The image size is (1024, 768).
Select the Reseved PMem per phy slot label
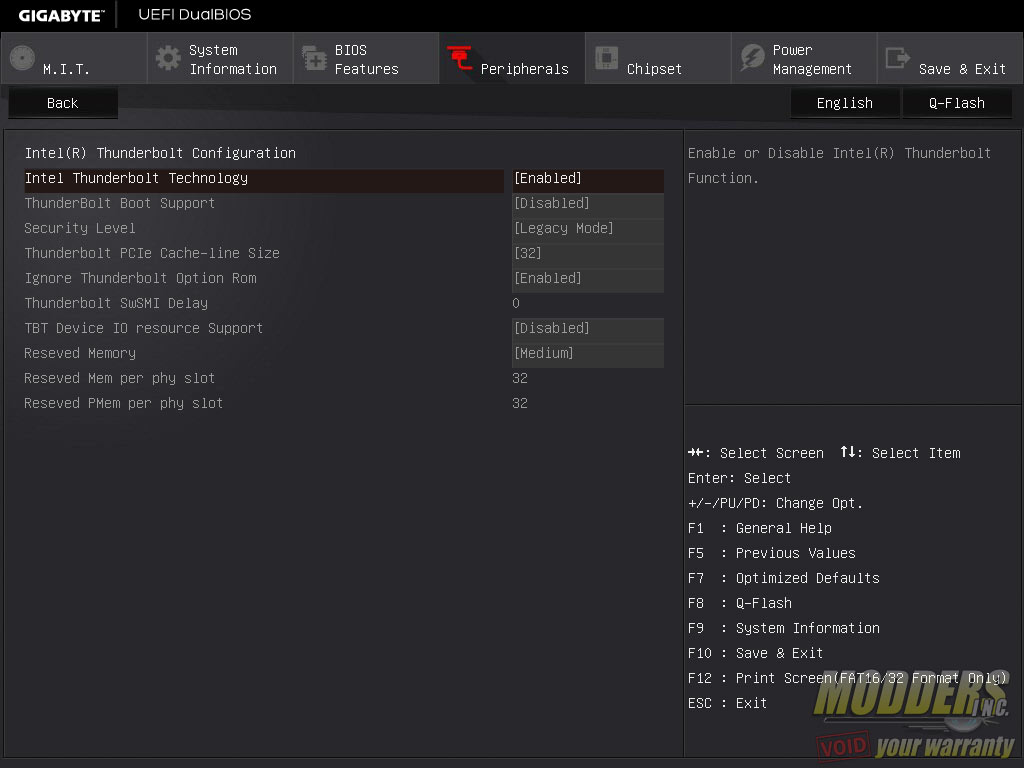123,403
